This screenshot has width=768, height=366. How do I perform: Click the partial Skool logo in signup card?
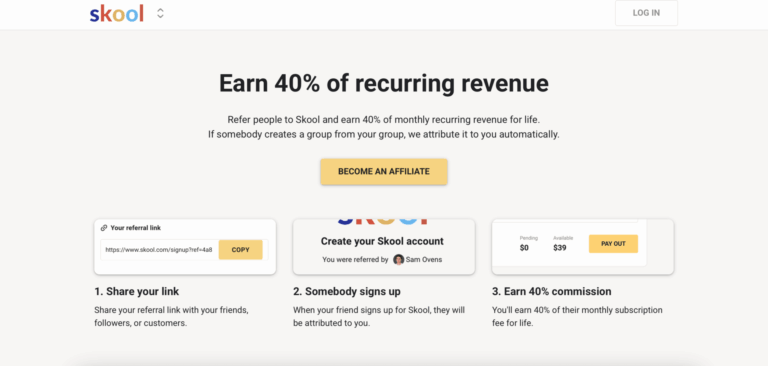pyautogui.click(x=384, y=222)
